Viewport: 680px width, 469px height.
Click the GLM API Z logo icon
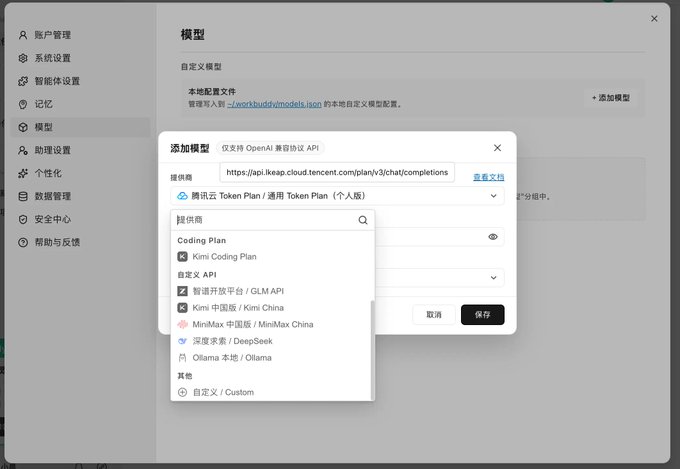(x=183, y=291)
